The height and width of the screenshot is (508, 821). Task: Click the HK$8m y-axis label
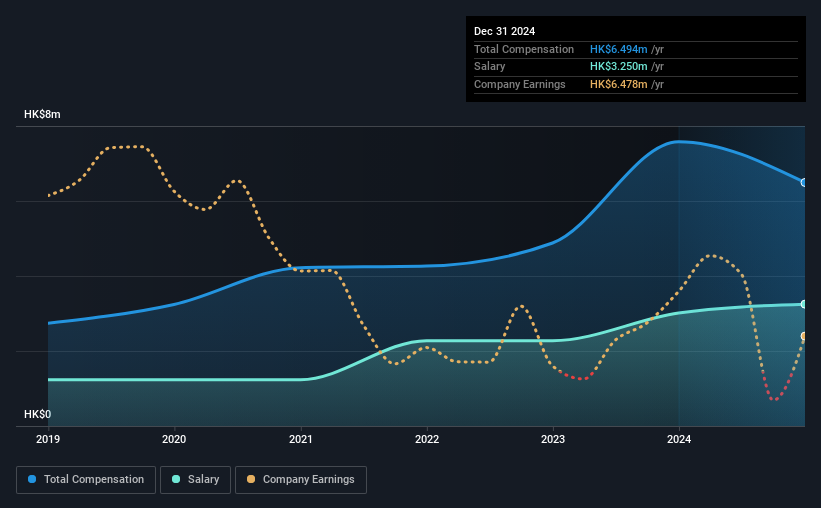42,114
